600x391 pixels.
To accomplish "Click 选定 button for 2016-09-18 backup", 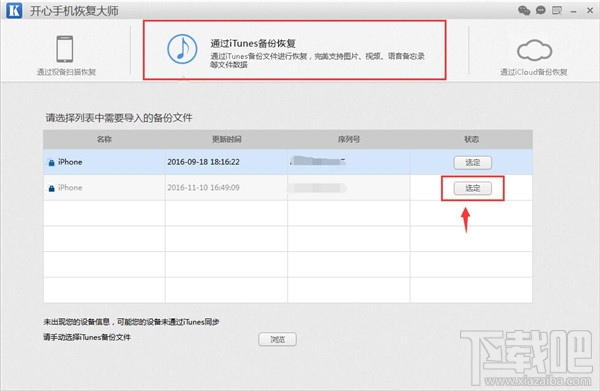I will (x=473, y=163).
